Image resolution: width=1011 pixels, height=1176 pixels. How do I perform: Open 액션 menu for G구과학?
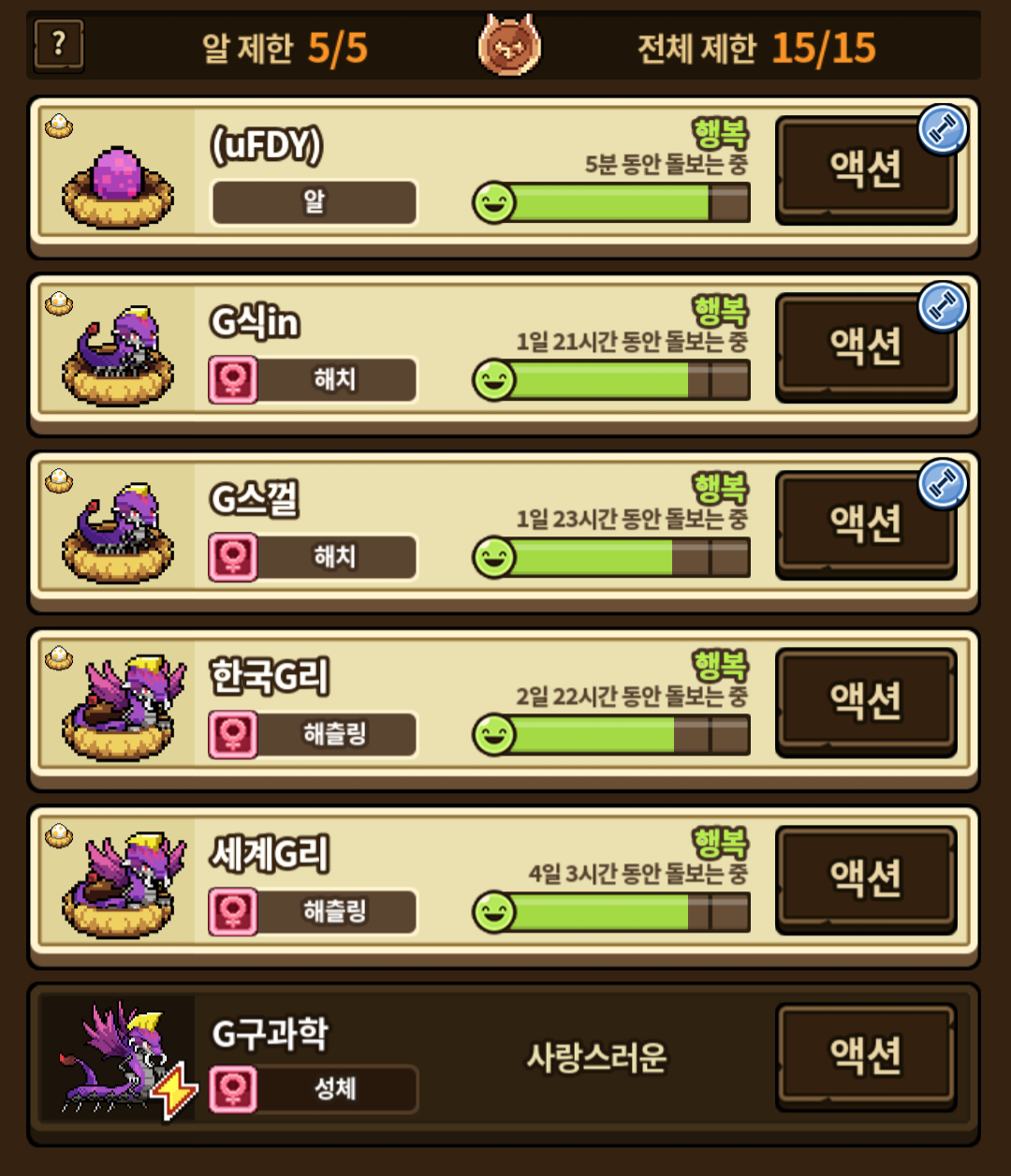866,1056
